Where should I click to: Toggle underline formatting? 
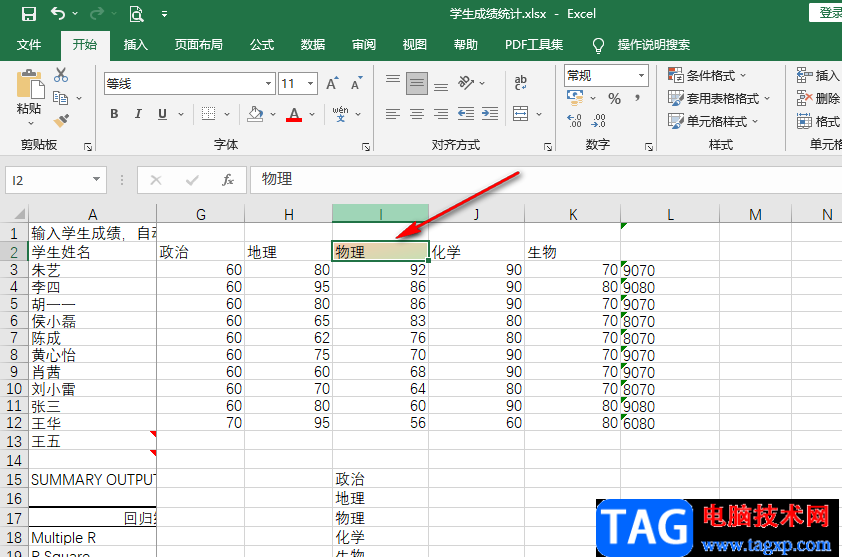[162, 114]
